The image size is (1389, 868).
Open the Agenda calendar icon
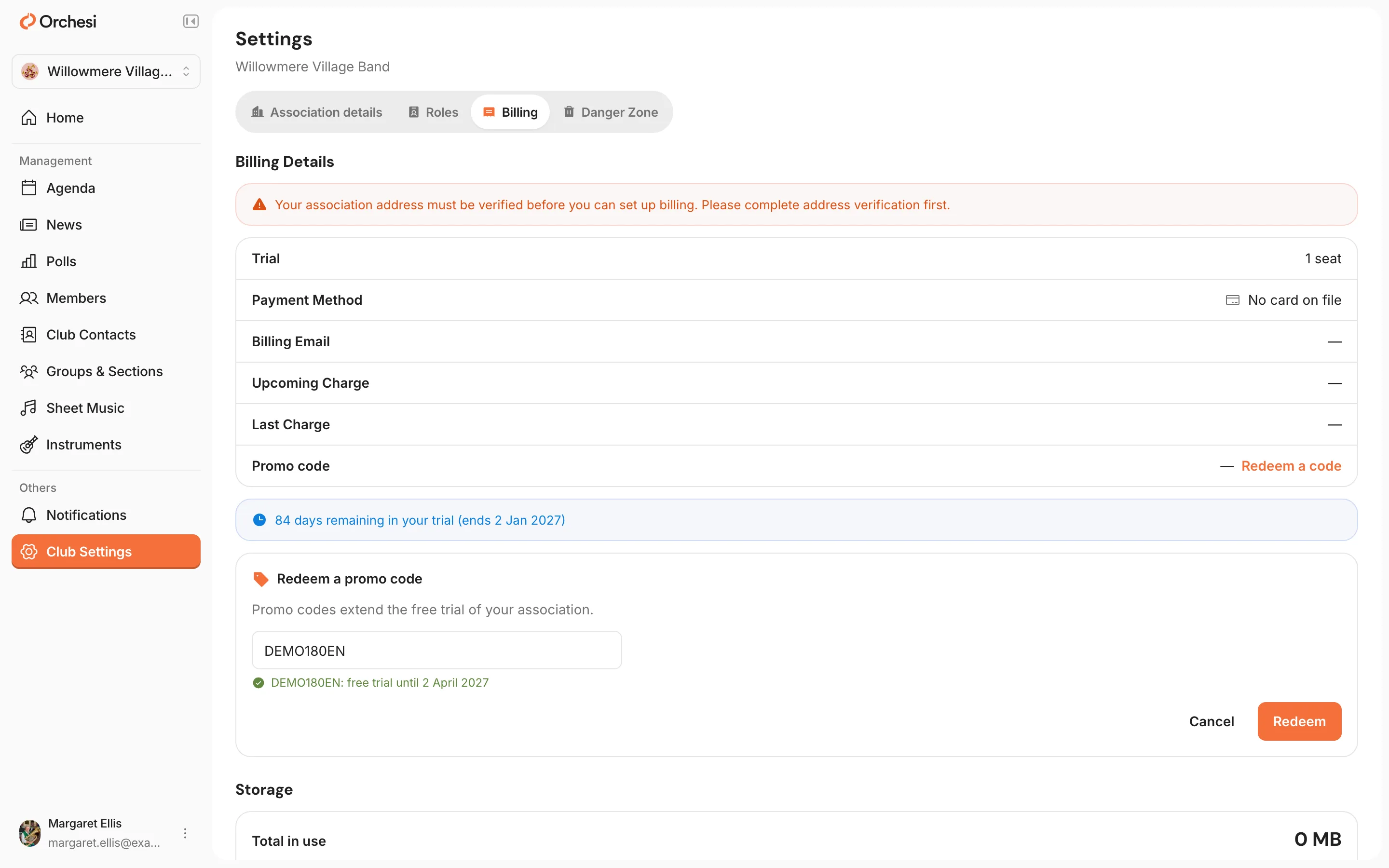click(x=29, y=188)
